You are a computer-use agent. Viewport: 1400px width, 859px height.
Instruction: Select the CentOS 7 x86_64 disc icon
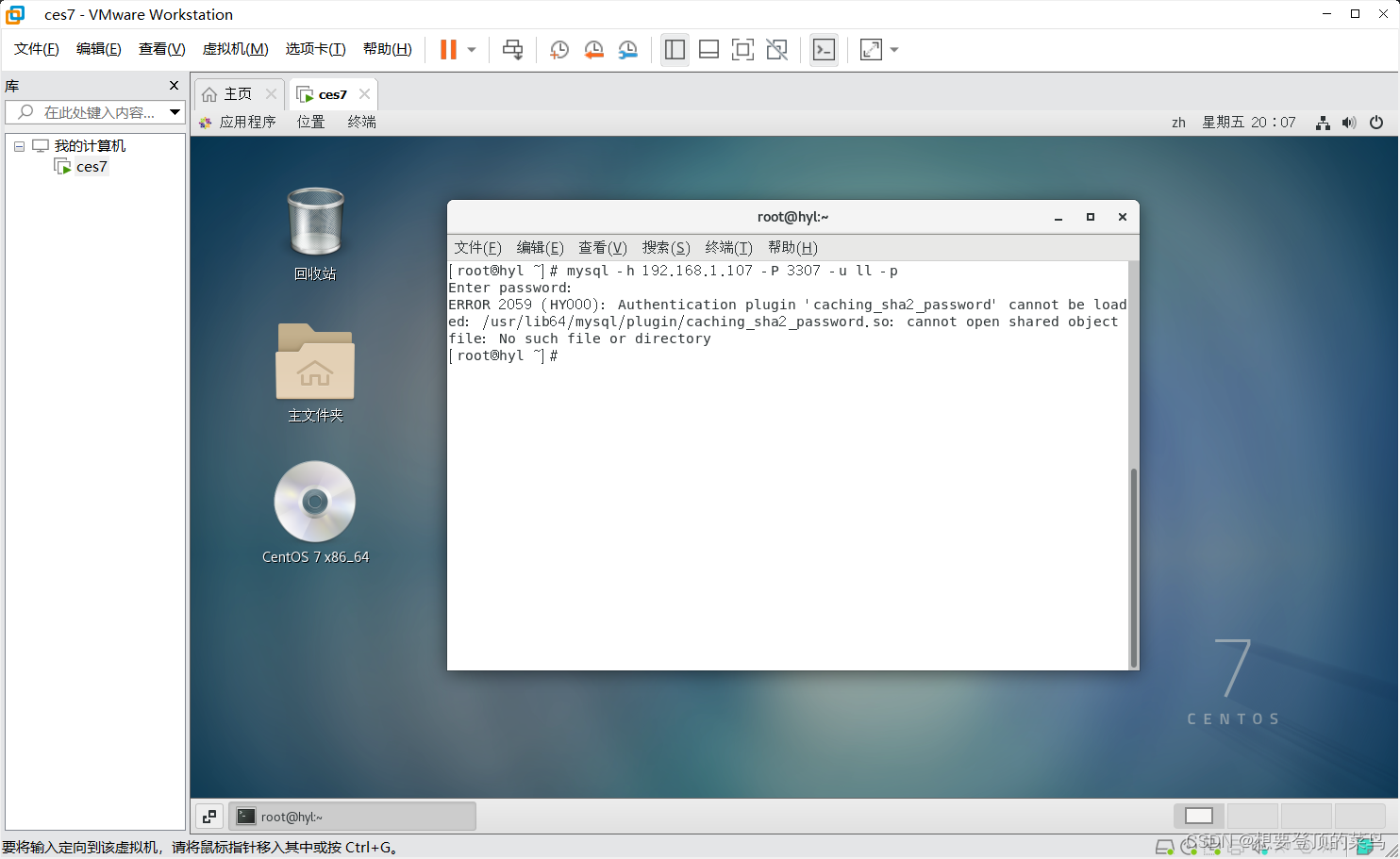[x=315, y=513]
